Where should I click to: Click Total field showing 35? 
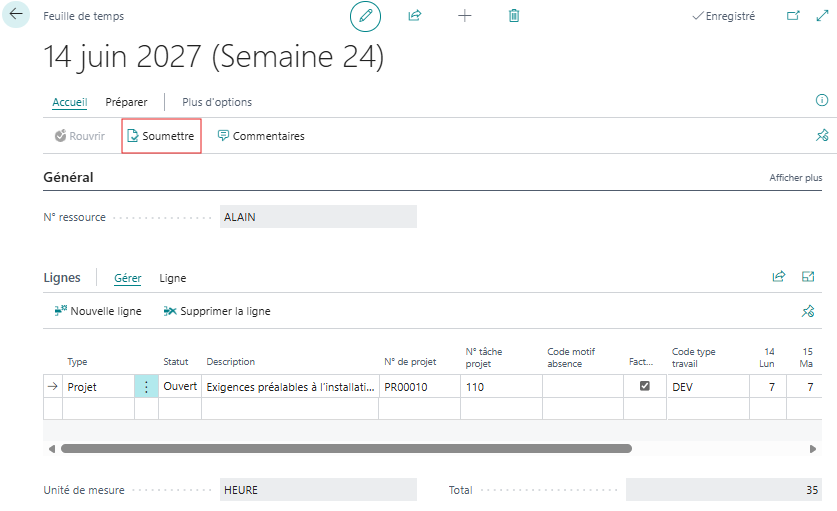pyautogui.click(x=724, y=490)
